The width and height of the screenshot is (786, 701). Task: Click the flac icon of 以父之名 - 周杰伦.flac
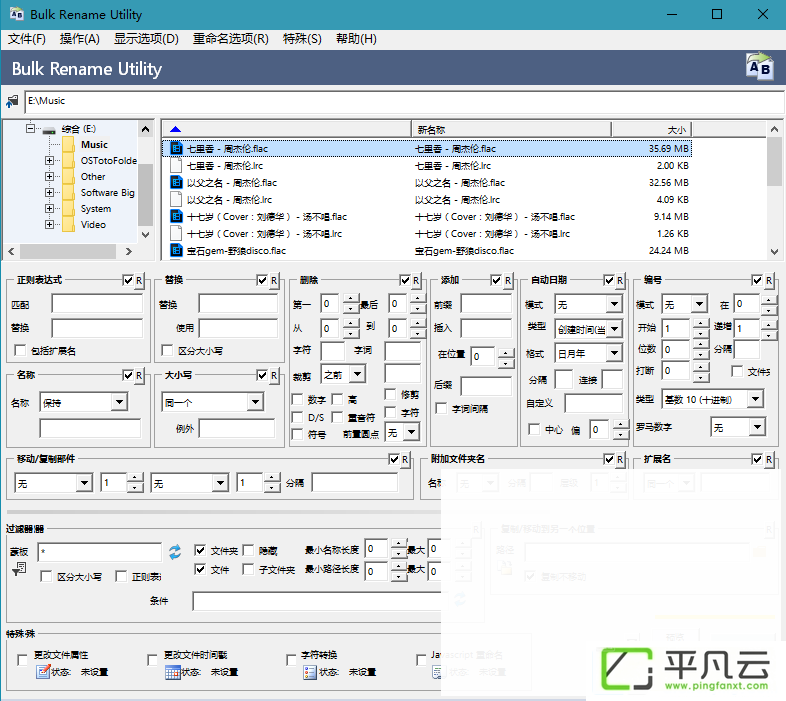click(176, 183)
